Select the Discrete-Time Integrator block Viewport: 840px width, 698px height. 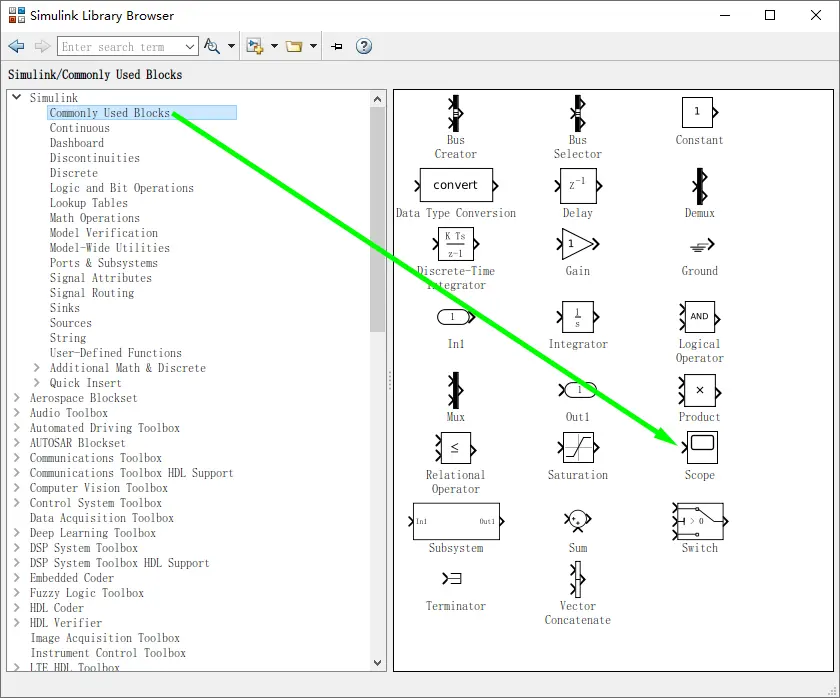pyautogui.click(x=456, y=244)
